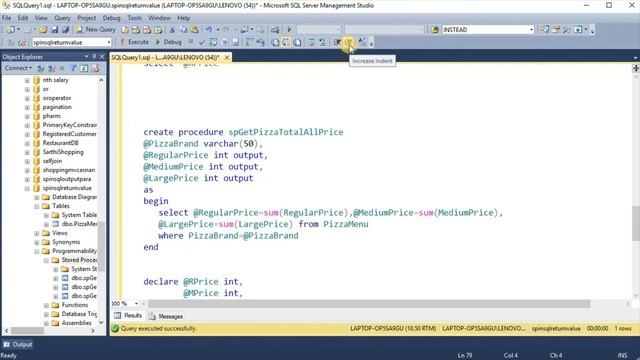Click the editor vertical scrollbar thumb
The height and width of the screenshot is (360, 640).
click(x=636, y=223)
